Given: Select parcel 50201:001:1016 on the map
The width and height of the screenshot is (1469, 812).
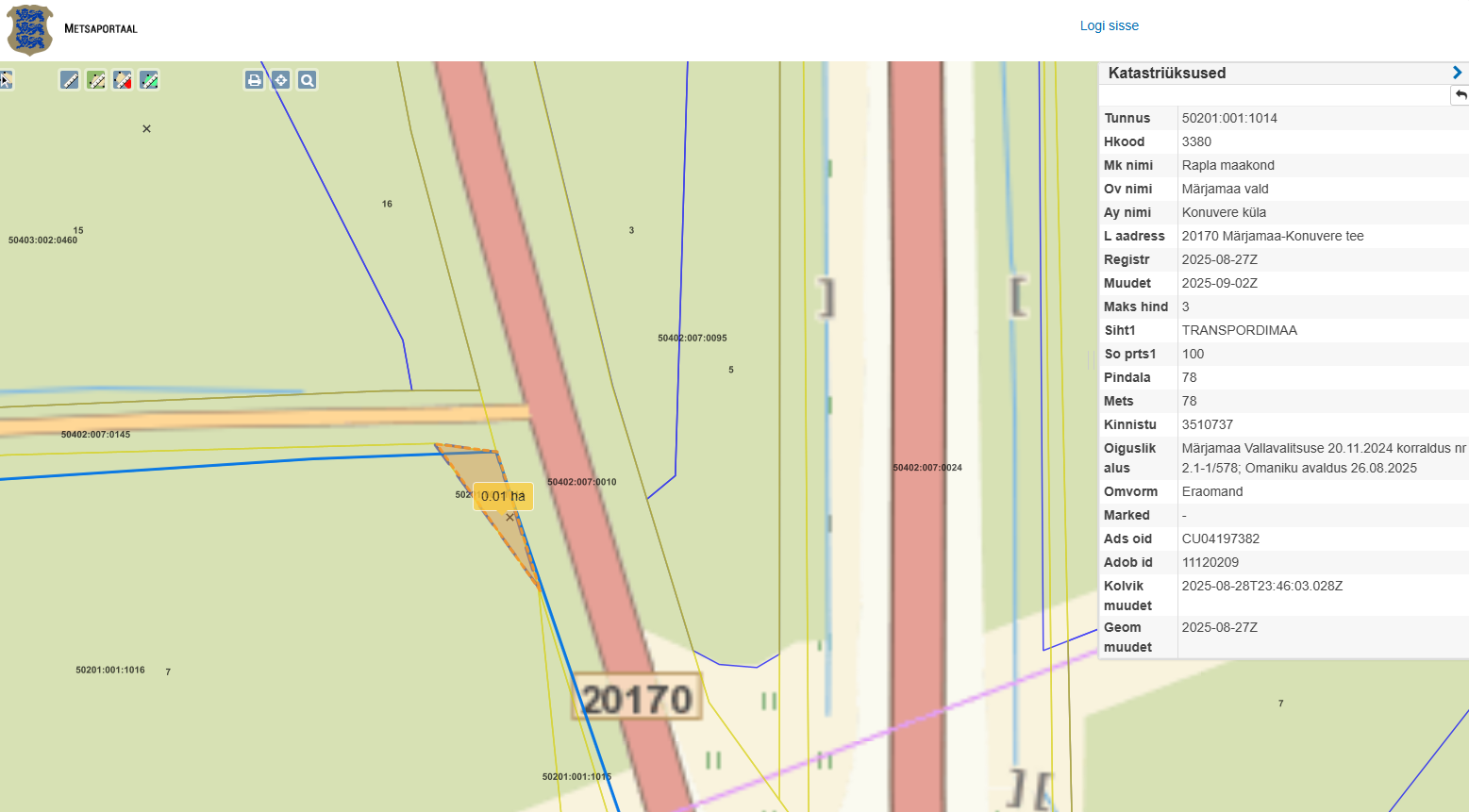Looking at the screenshot, I should point(110,670).
